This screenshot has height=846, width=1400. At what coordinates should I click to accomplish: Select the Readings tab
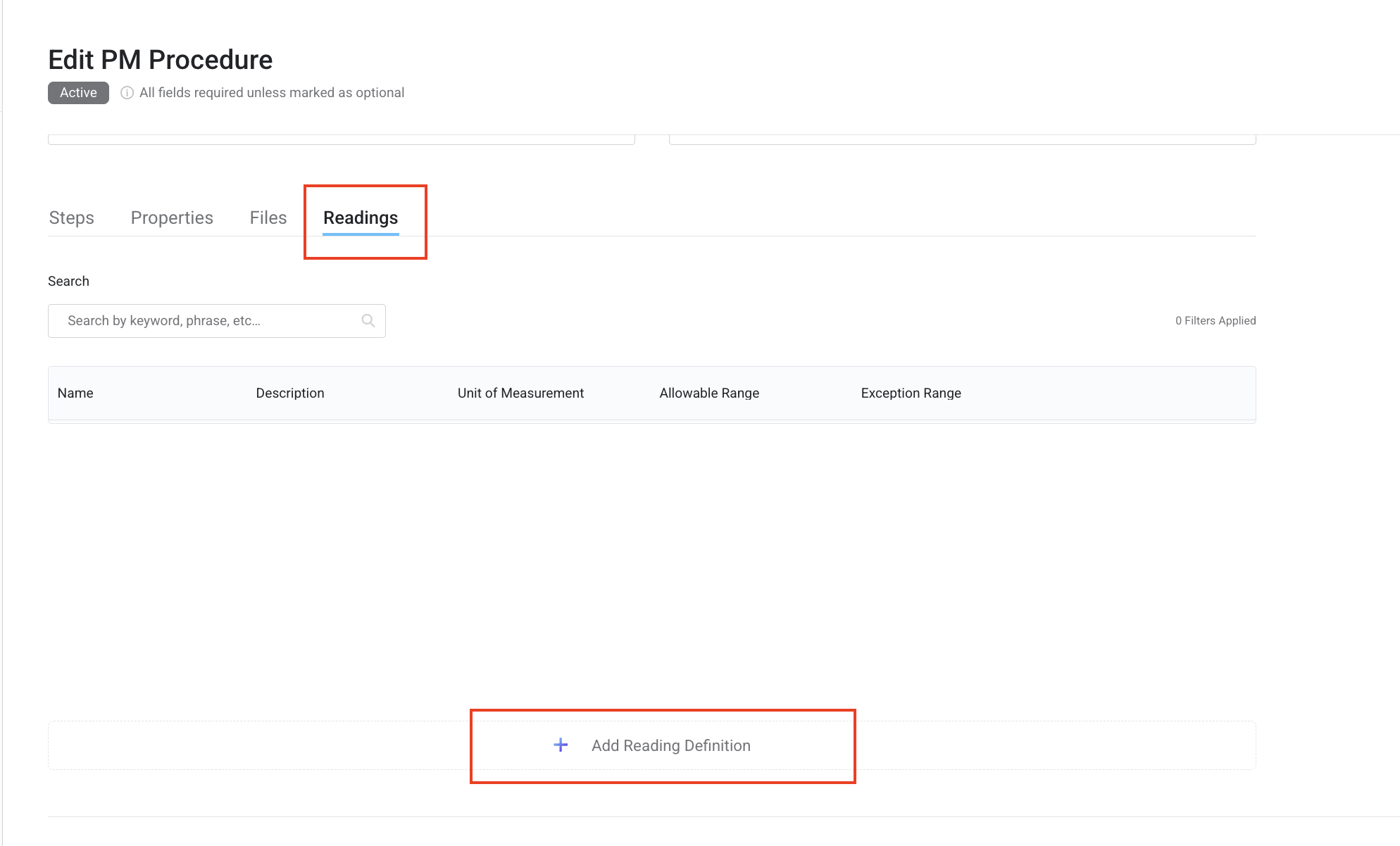[361, 218]
